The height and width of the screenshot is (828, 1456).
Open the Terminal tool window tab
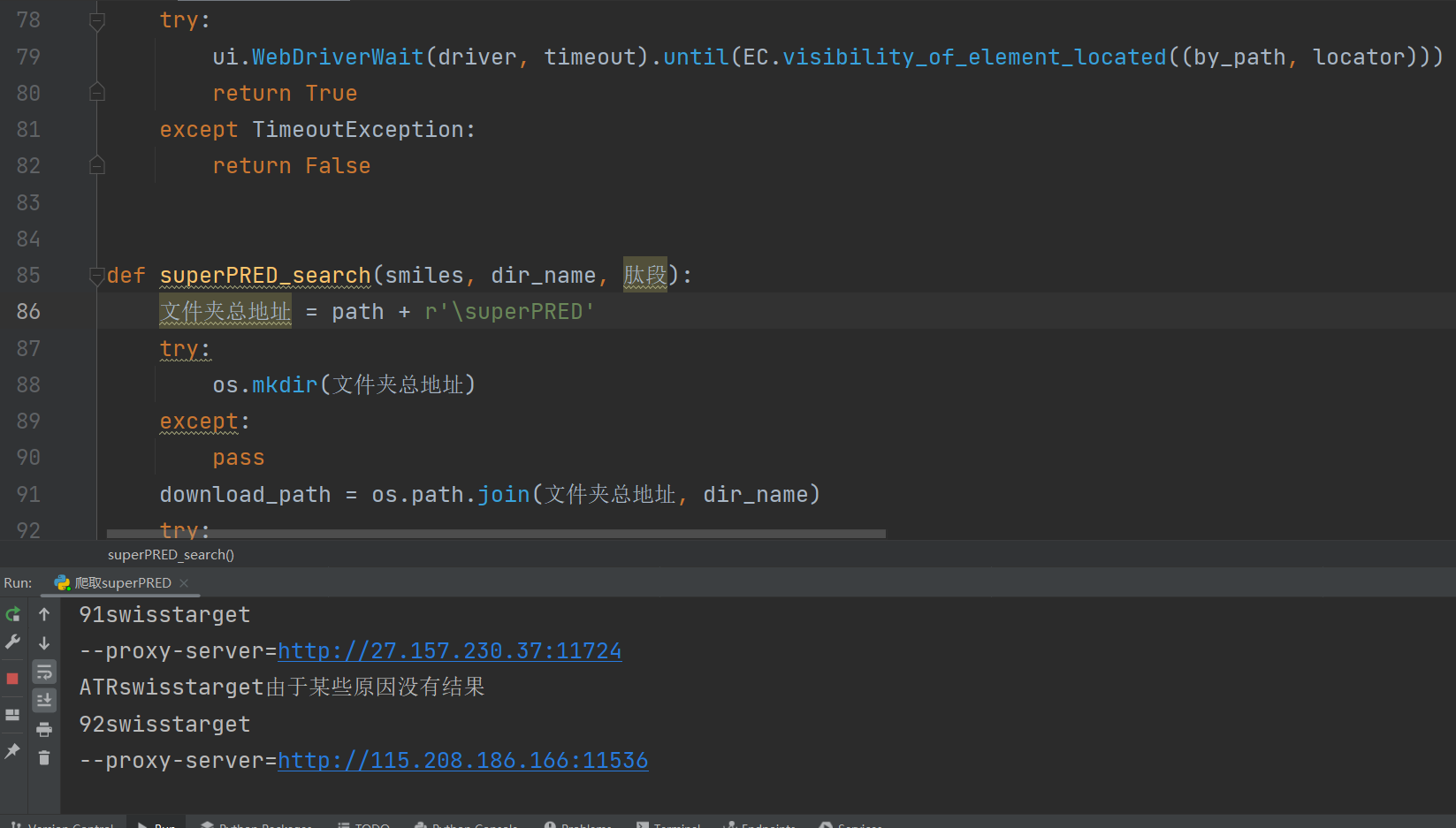tap(668, 824)
